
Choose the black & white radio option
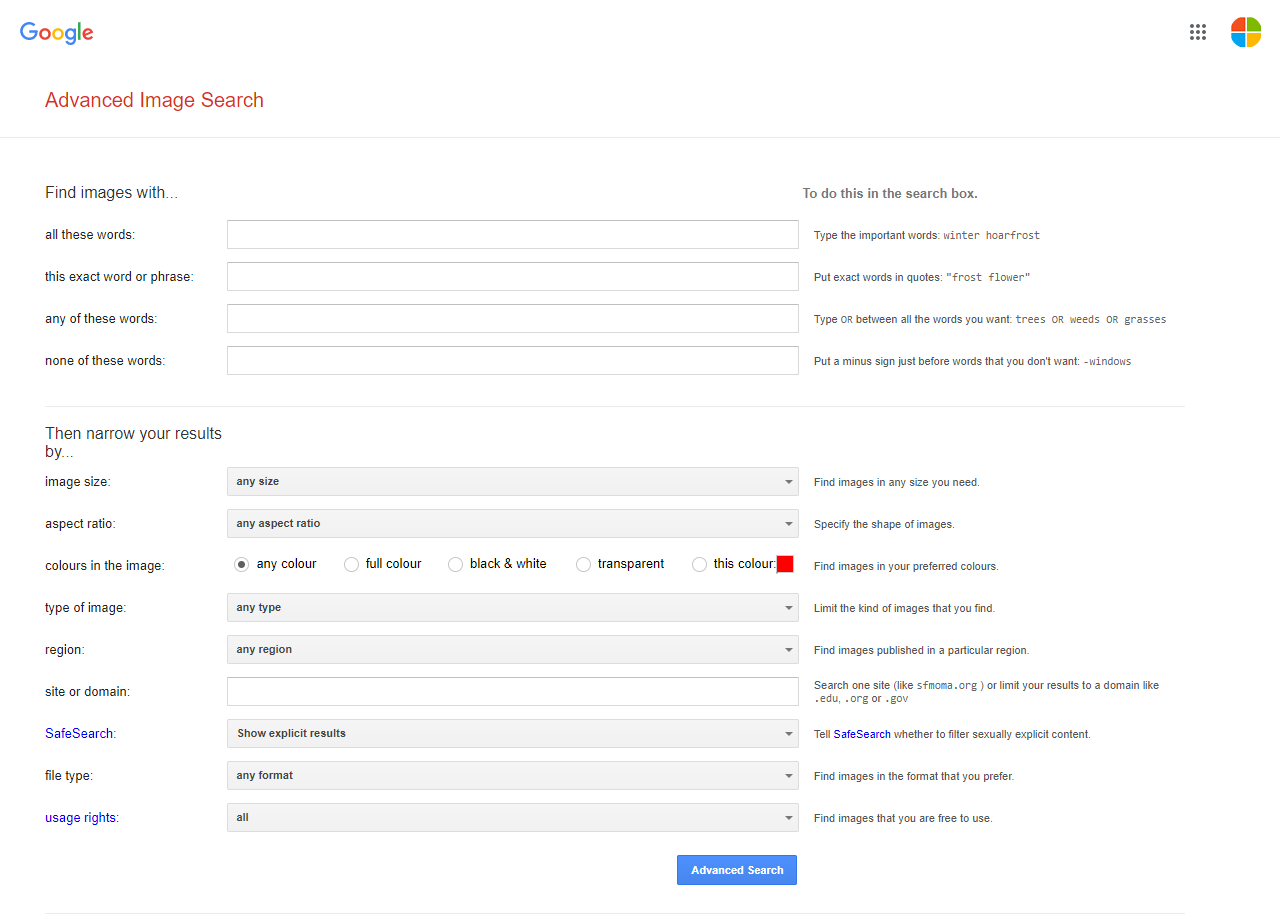click(x=455, y=564)
